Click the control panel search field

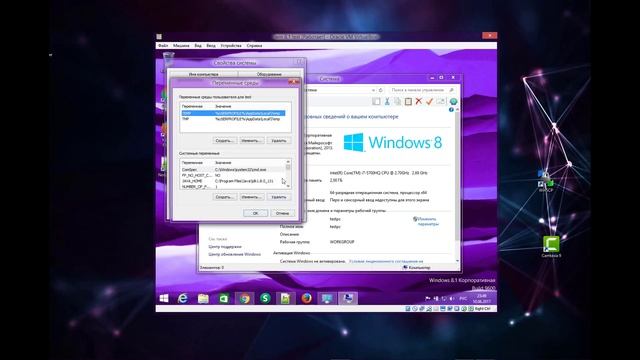tap(421, 90)
